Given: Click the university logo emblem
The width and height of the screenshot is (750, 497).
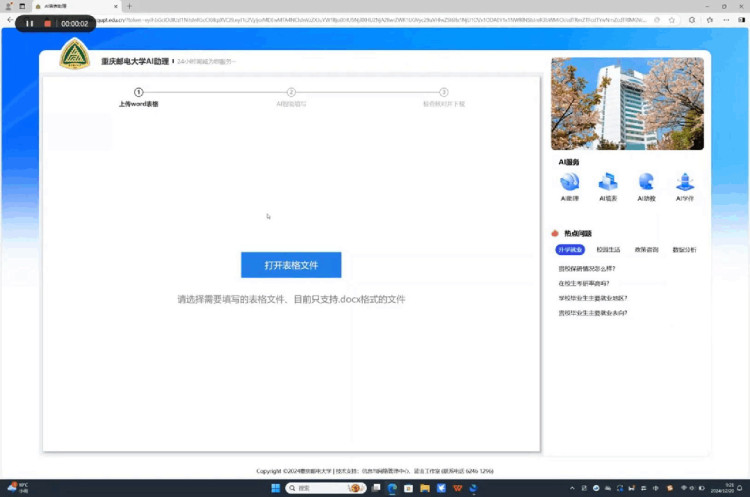Looking at the screenshot, I should click(x=74, y=56).
